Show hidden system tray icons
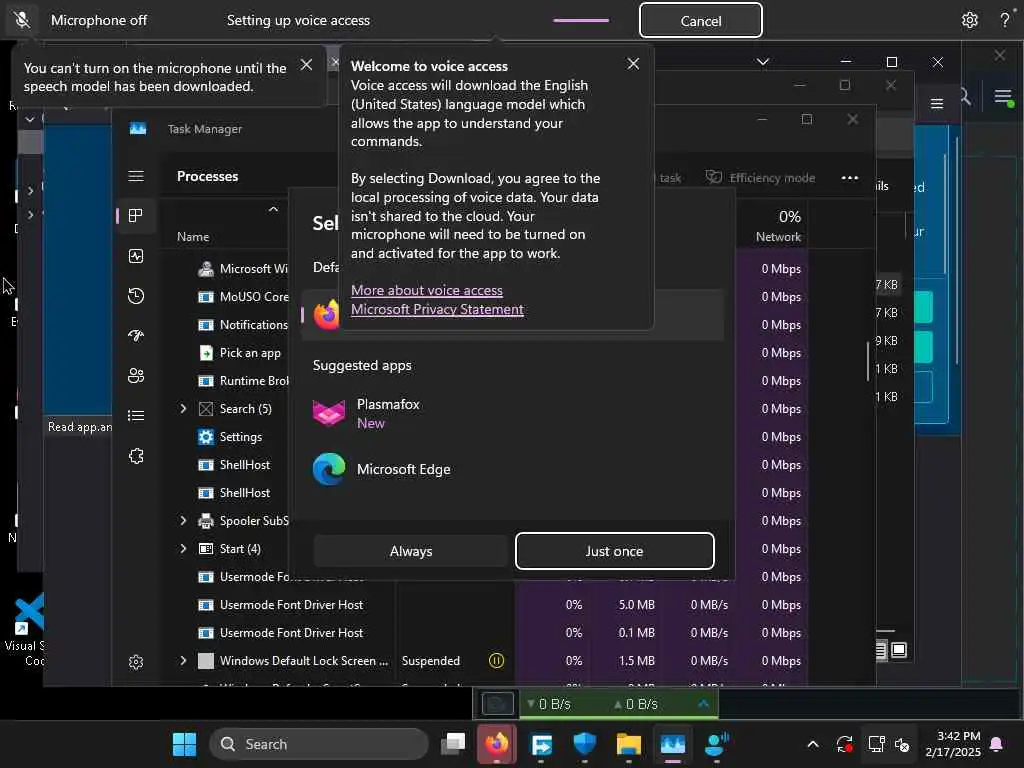 coord(812,744)
